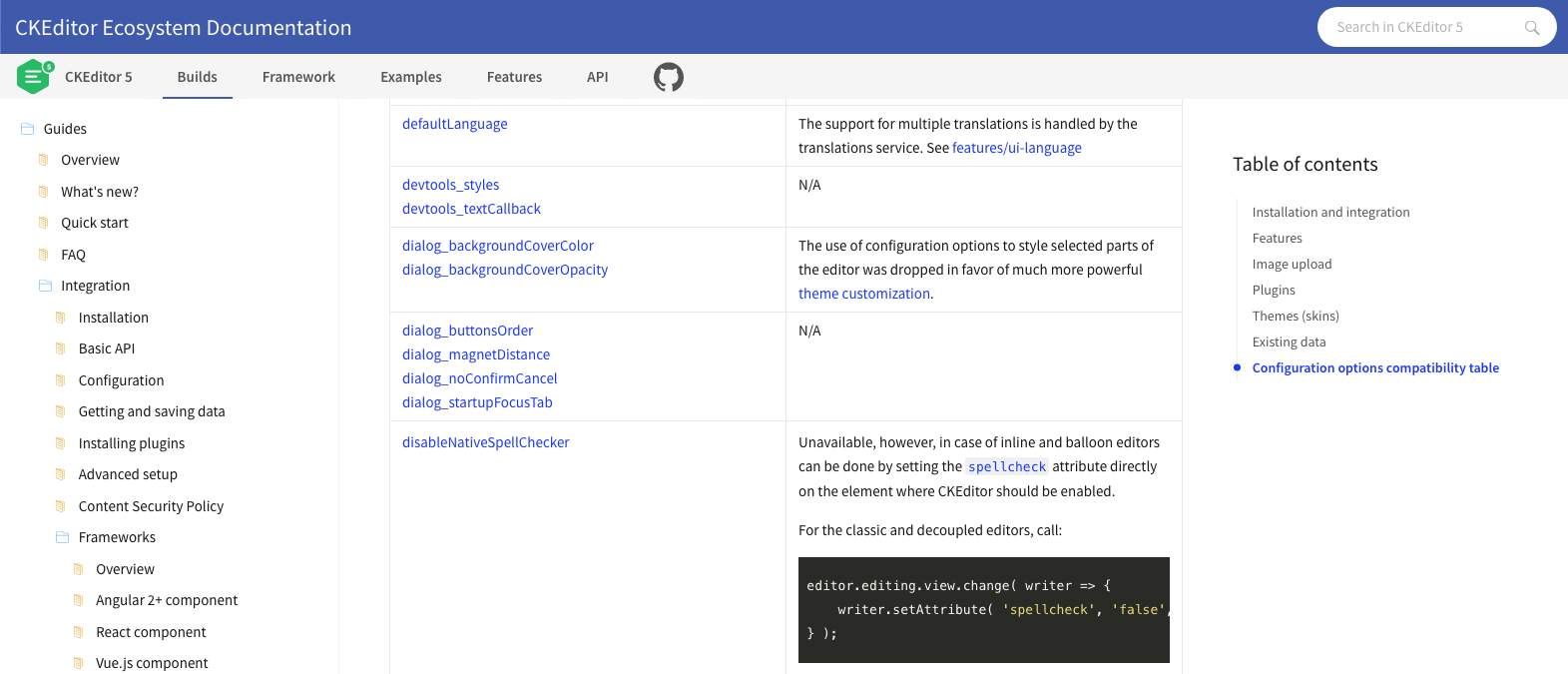
Task: Open the features/ui-language link
Action: [1017, 148]
